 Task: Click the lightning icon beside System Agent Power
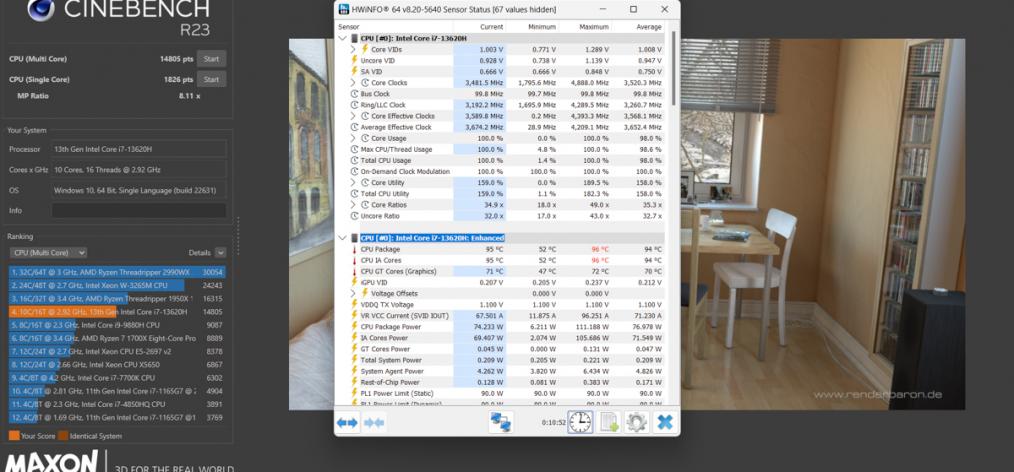pyautogui.click(x=354, y=370)
